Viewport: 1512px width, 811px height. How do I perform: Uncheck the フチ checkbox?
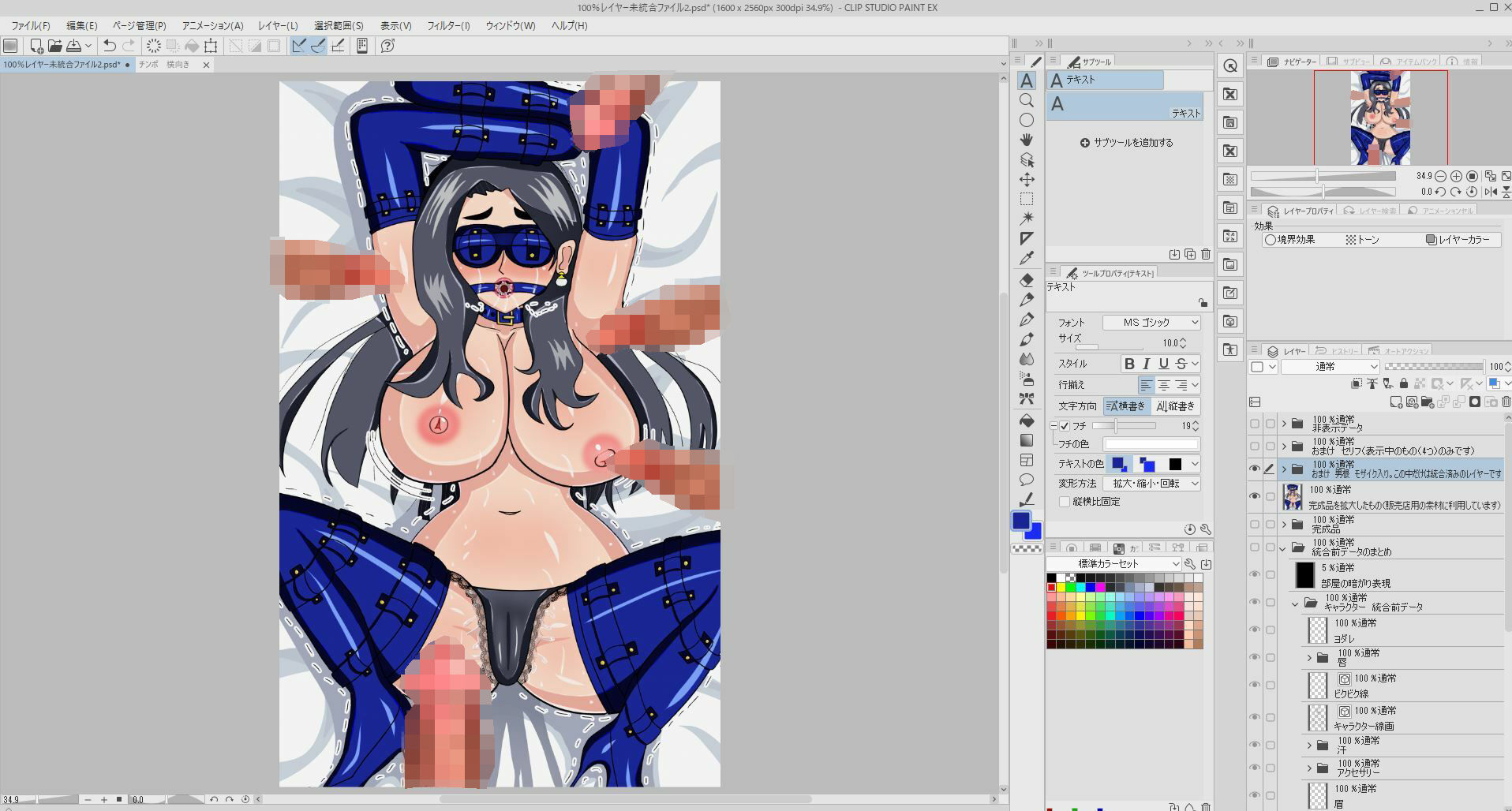(1065, 426)
